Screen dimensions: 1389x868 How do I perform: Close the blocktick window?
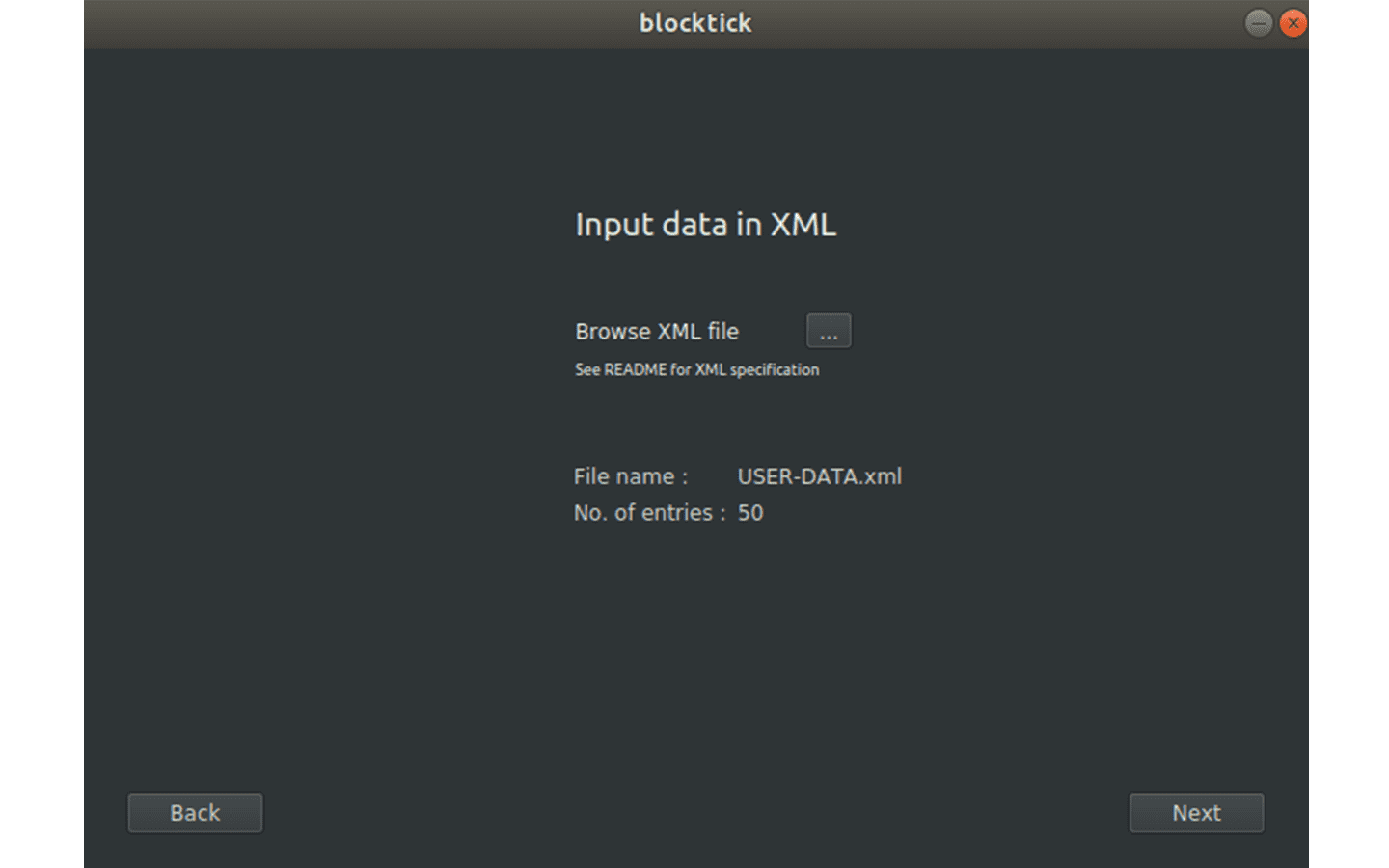tap(1294, 23)
